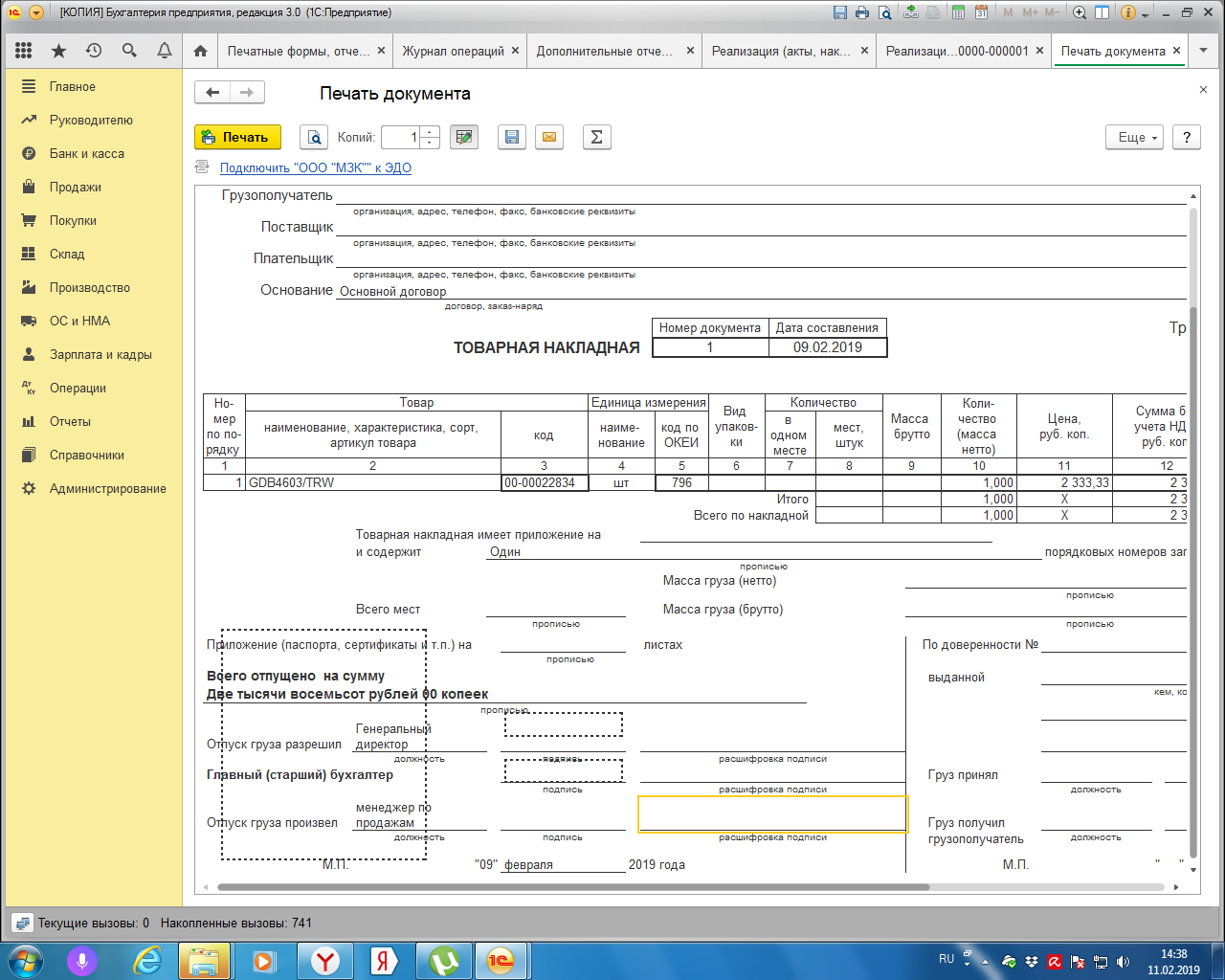Open the print preview icon
Image resolution: width=1225 pixels, height=980 pixels.
tap(314, 137)
